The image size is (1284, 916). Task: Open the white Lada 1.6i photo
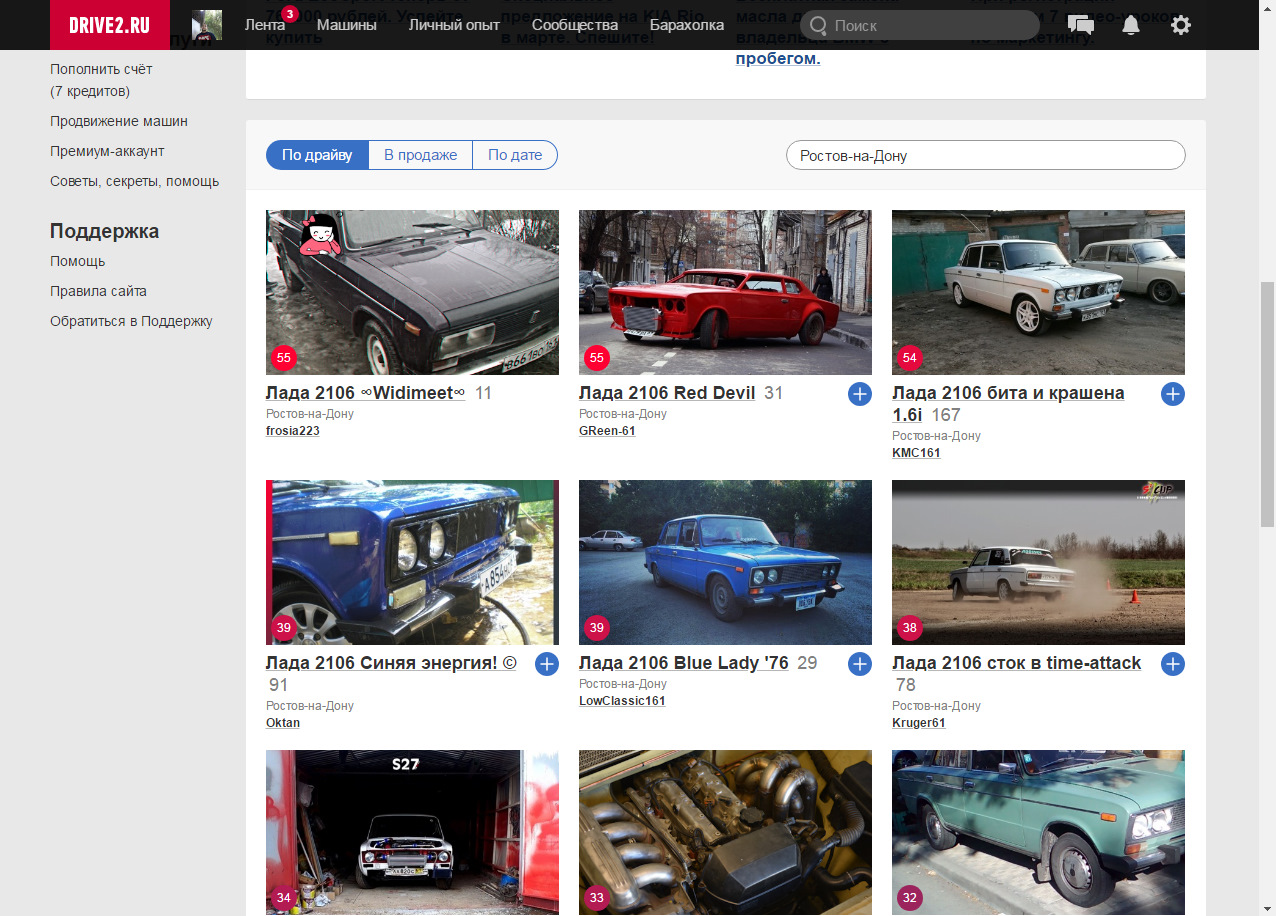coord(1038,292)
